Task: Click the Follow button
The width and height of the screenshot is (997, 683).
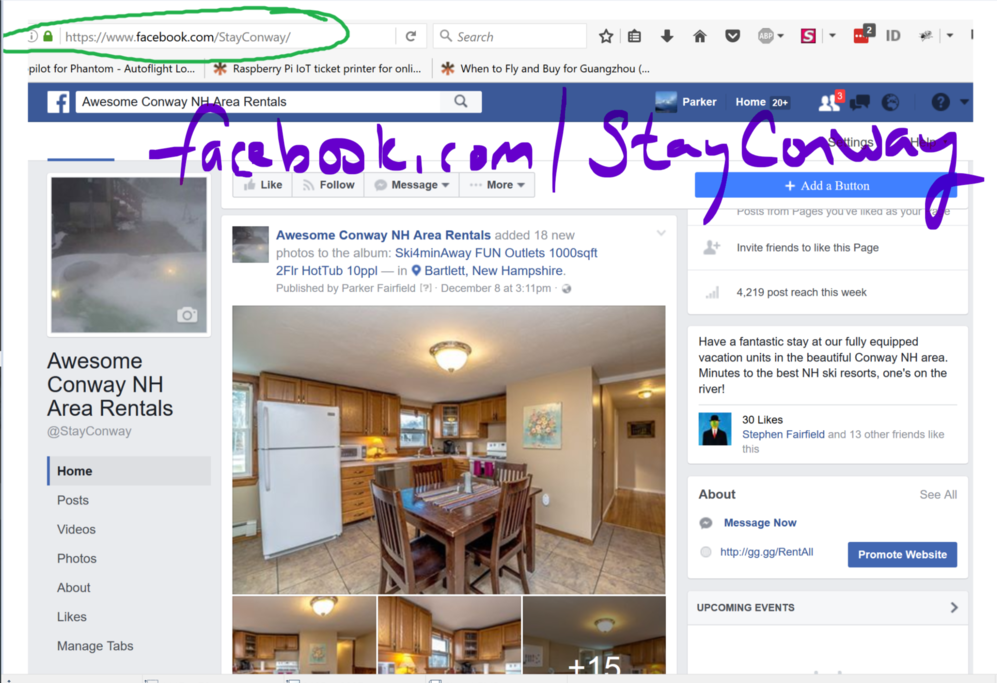Action: 328,185
